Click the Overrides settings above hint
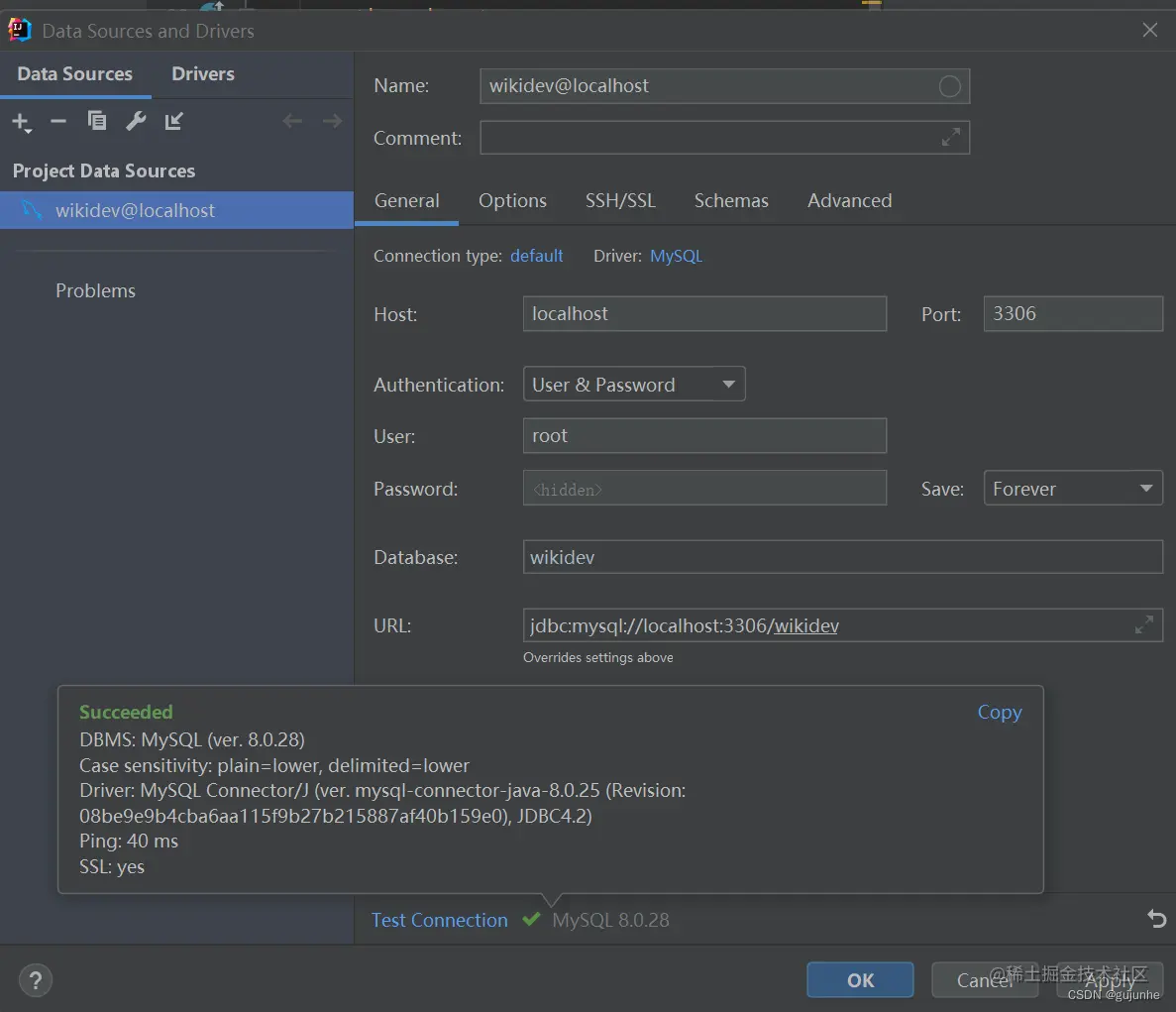Image resolution: width=1176 pixels, height=1012 pixels. pos(597,657)
